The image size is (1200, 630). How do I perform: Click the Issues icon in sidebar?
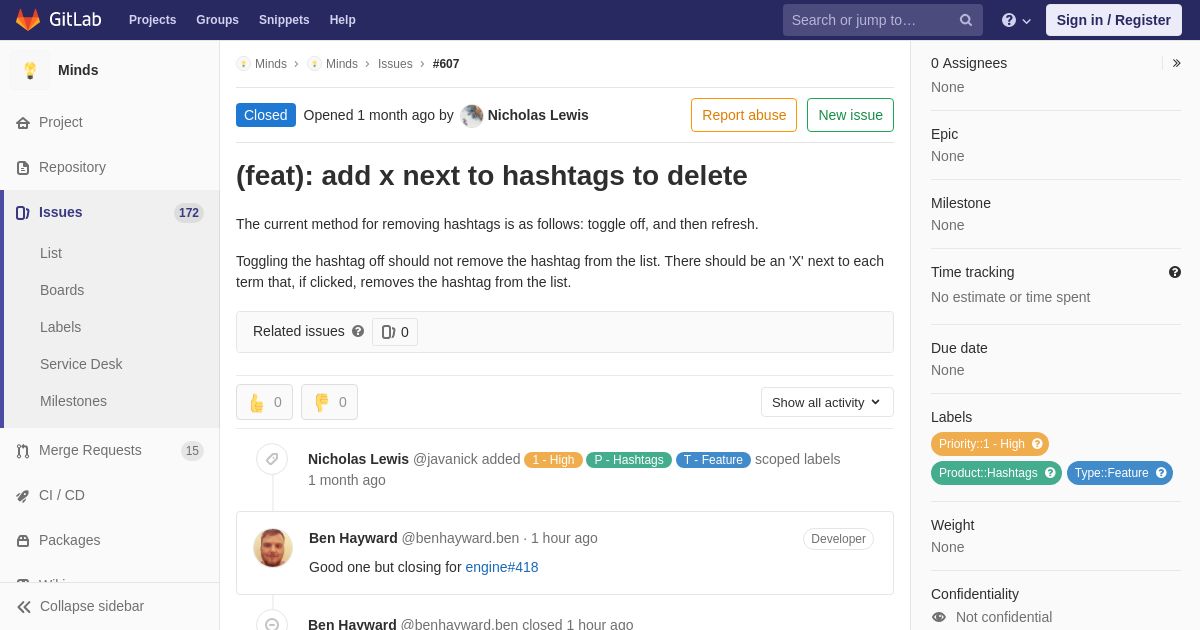[x=23, y=213]
